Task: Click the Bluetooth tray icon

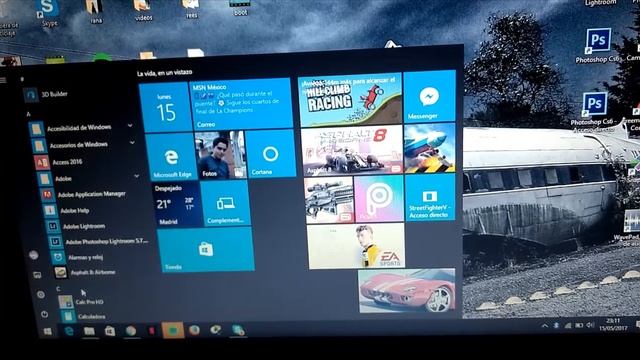Action: (556, 326)
